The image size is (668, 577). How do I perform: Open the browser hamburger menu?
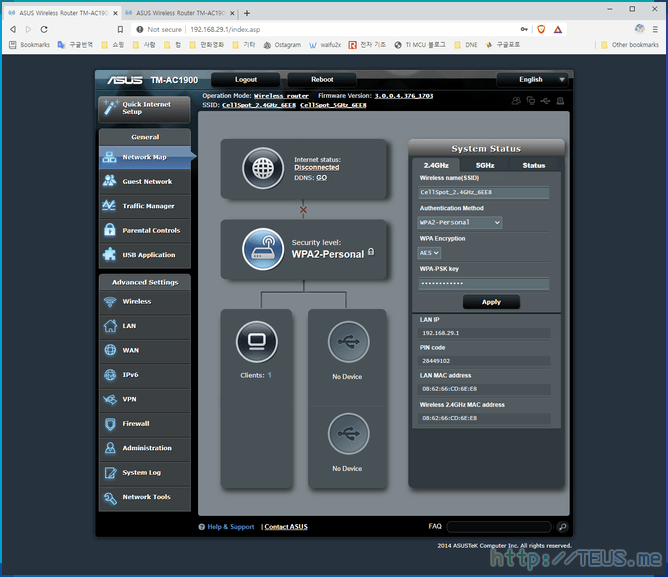click(655, 29)
